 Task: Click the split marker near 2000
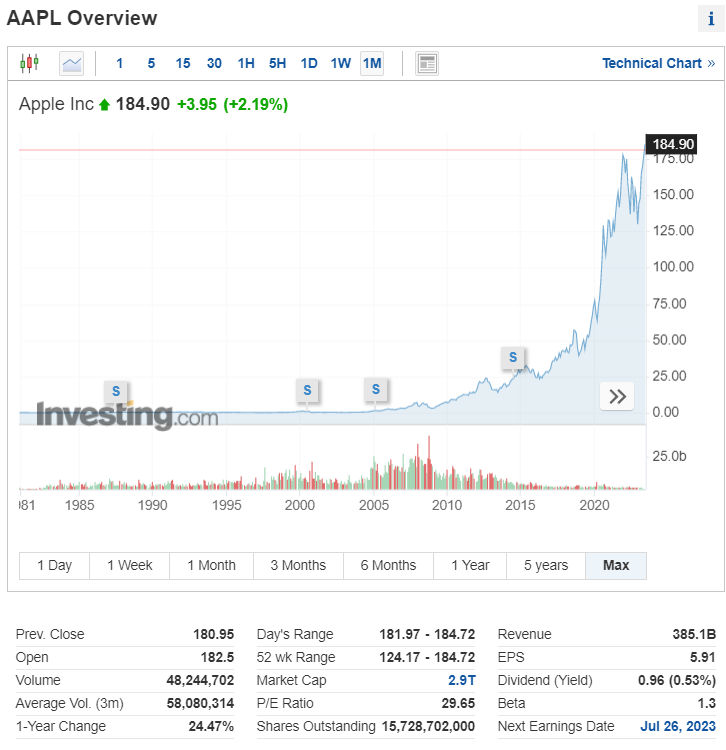(307, 389)
